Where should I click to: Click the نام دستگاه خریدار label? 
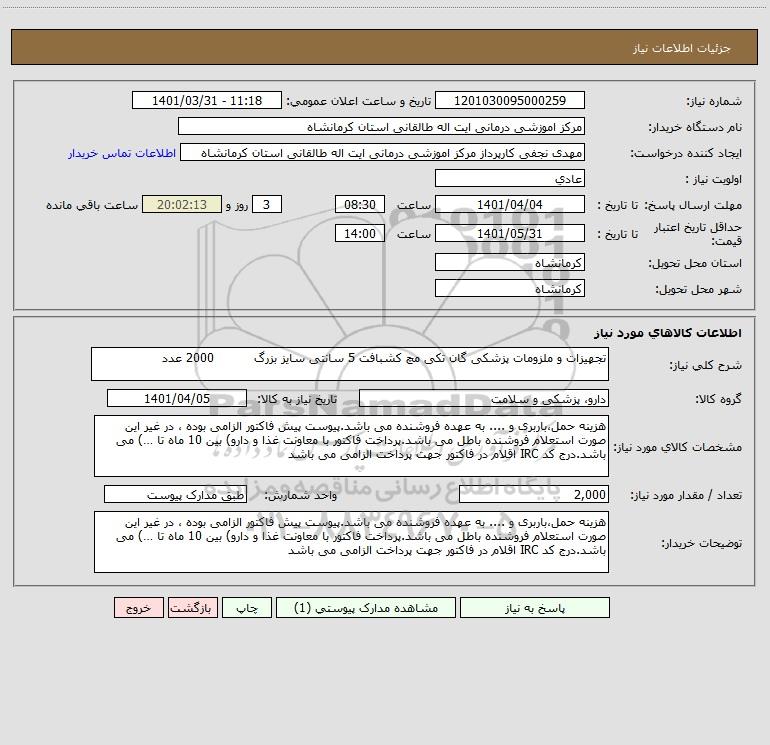tap(695, 127)
